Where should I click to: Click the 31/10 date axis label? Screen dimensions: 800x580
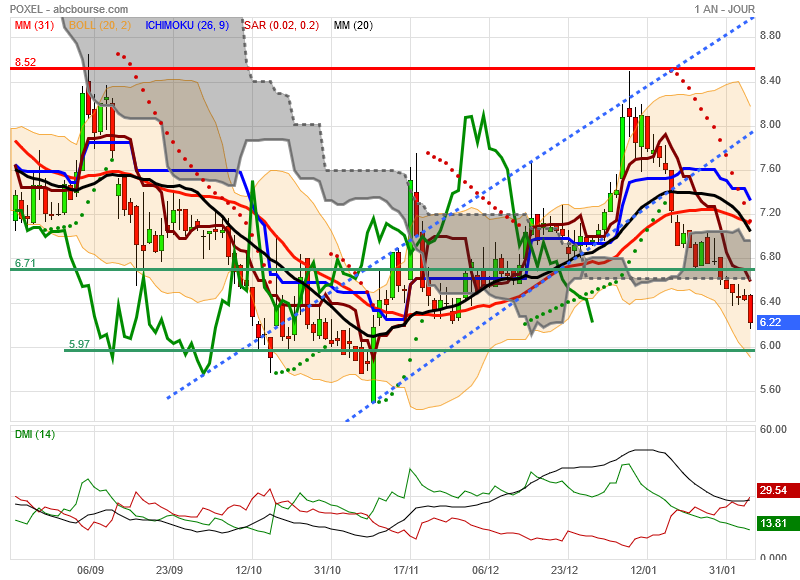pyautogui.click(x=327, y=570)
